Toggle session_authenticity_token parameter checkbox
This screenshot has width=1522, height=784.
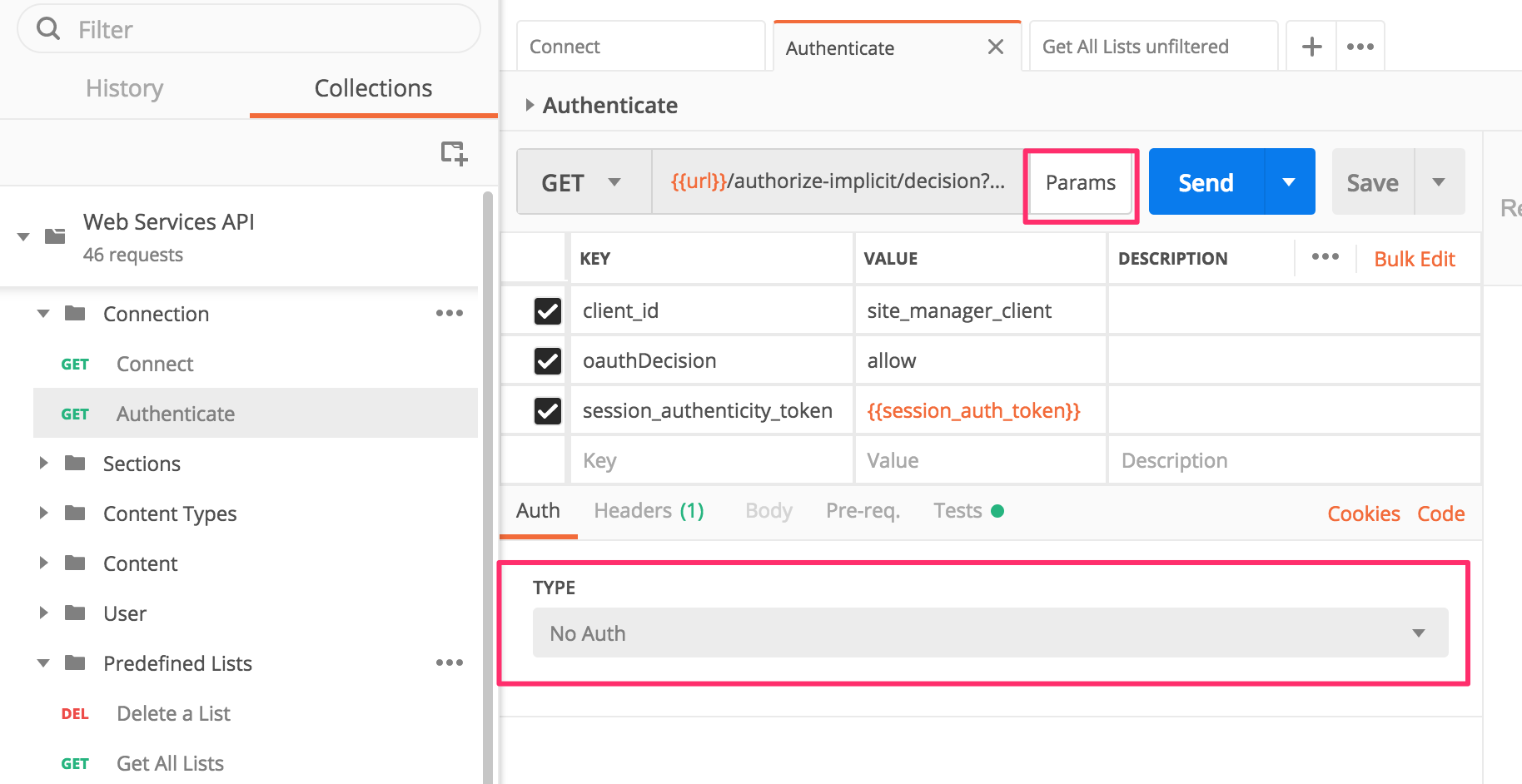tap(547, 411)
